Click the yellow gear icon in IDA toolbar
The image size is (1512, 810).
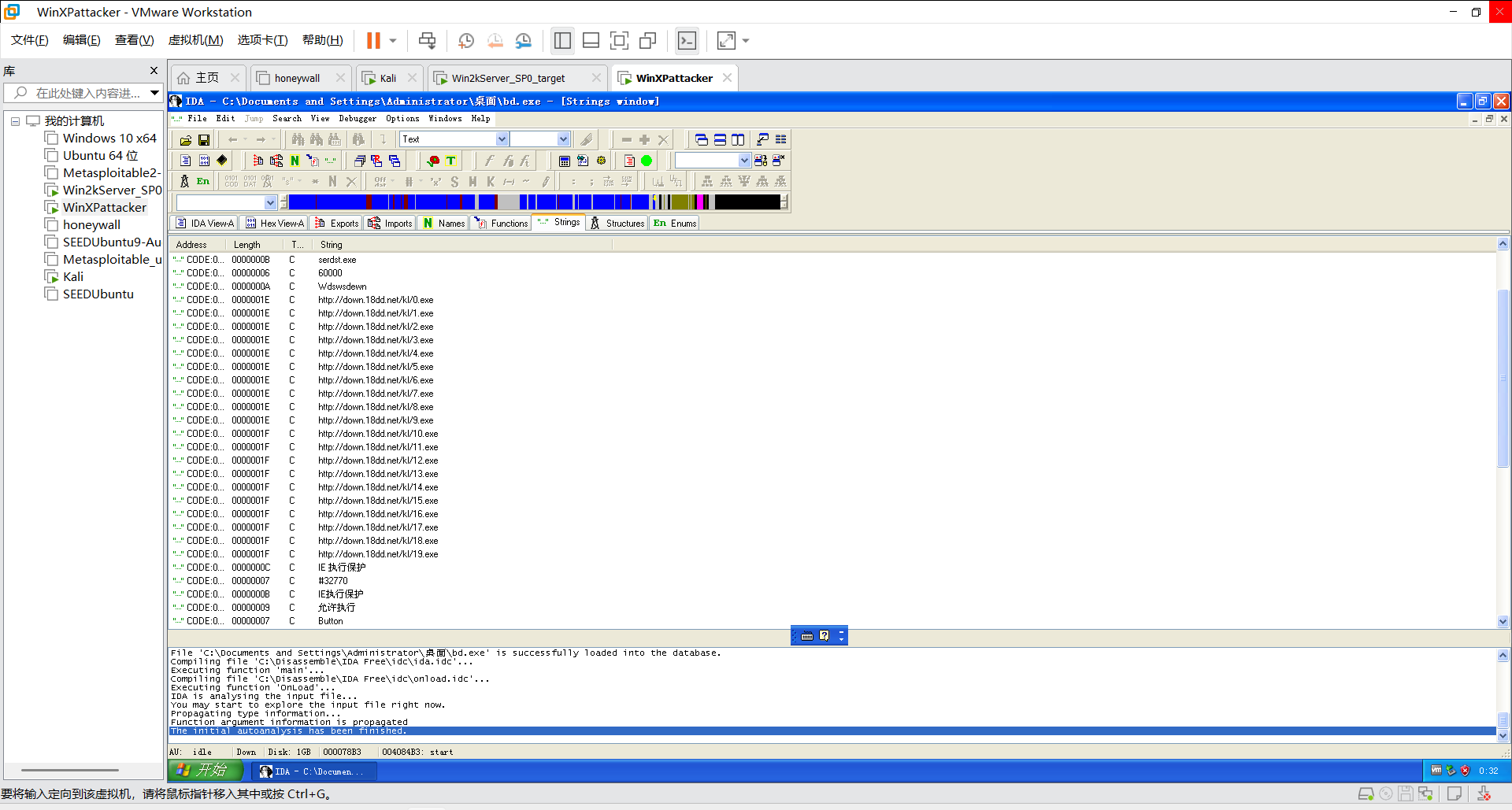click(601, 161)
